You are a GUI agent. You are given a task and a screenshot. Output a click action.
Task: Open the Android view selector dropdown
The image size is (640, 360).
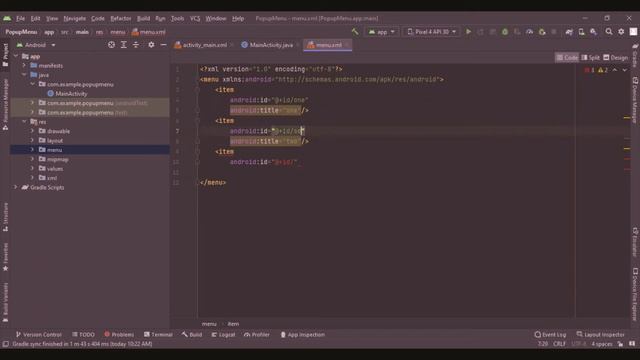tap(36, 45)
